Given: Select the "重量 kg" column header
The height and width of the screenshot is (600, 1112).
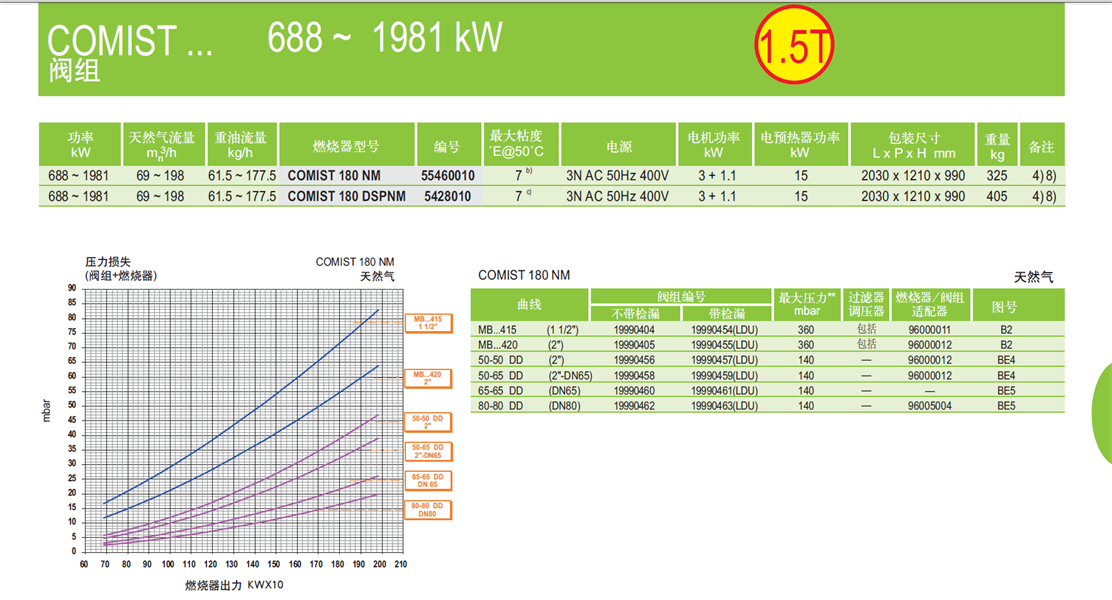Looking at the screenshot, I should [997, 146].
